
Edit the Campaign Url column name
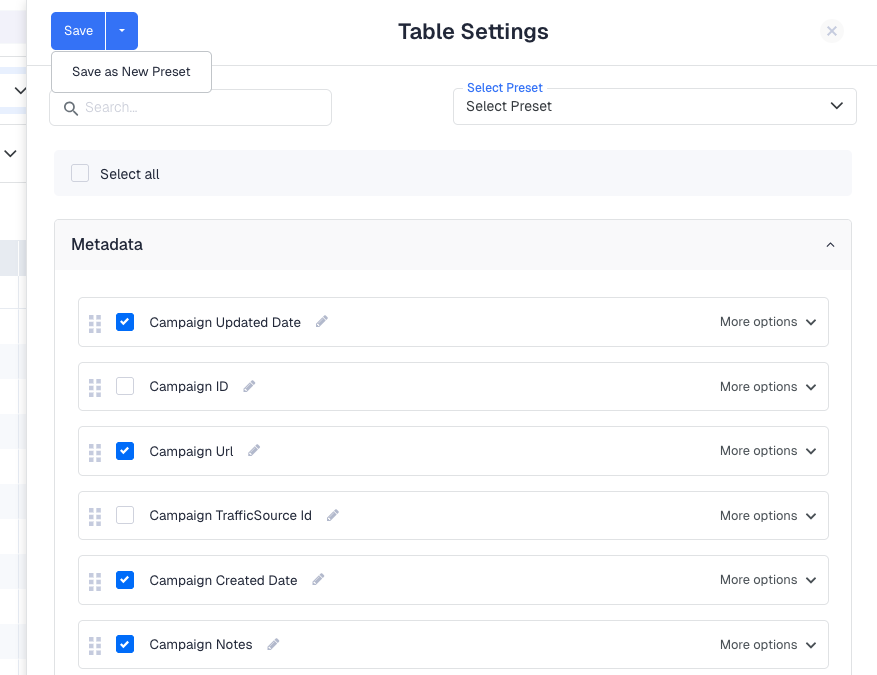coord(254,451)
